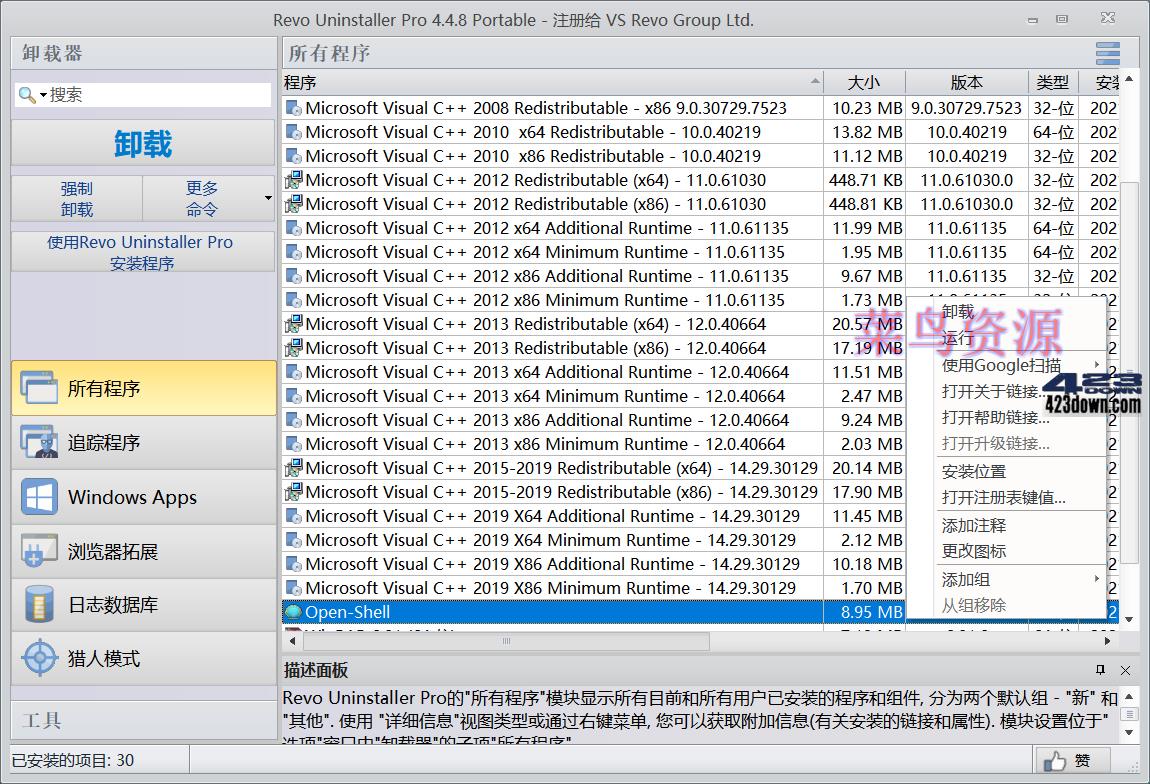
Task: Click the view layout icon at top right
Action: click(1107, 53)
